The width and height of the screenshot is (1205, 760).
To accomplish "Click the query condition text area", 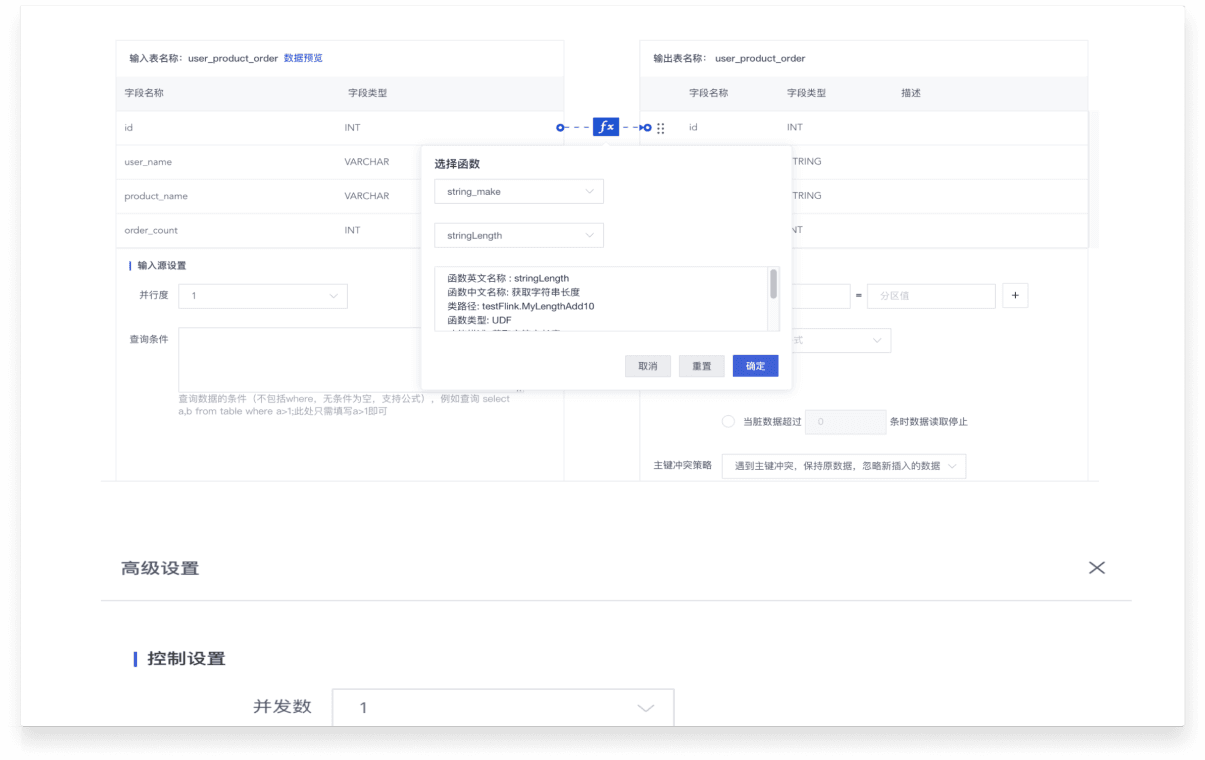I will pyautogui.click(x=300, y=359).
